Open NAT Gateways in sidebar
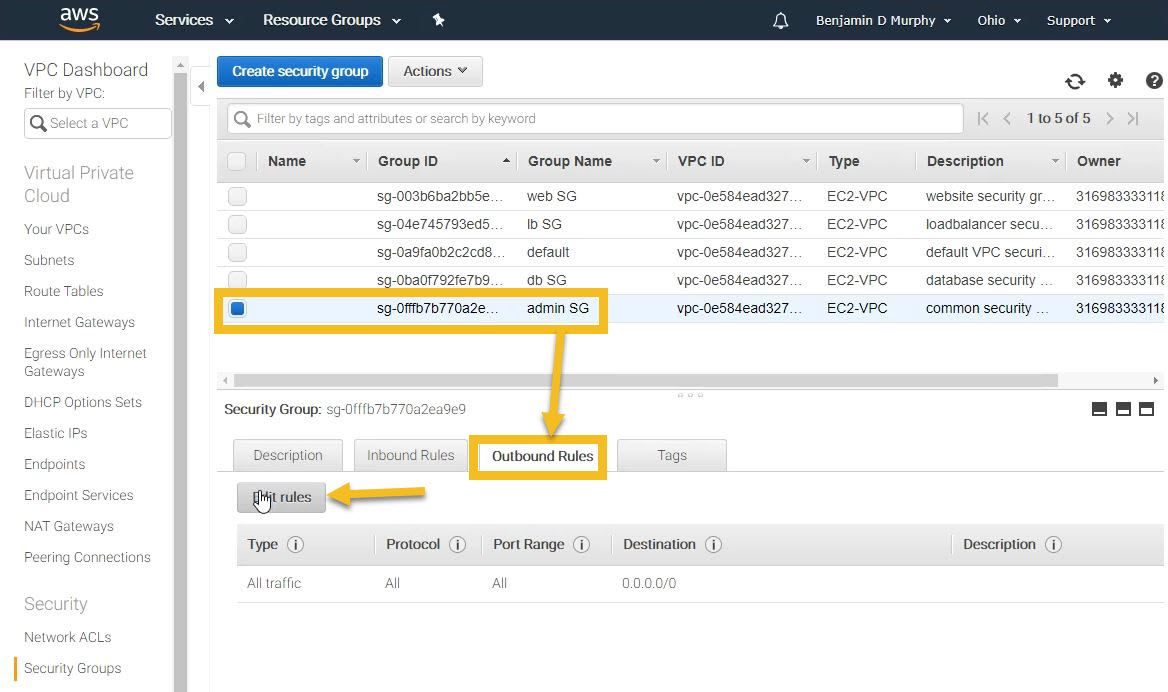1168x692 pixels. click(69, 527)
